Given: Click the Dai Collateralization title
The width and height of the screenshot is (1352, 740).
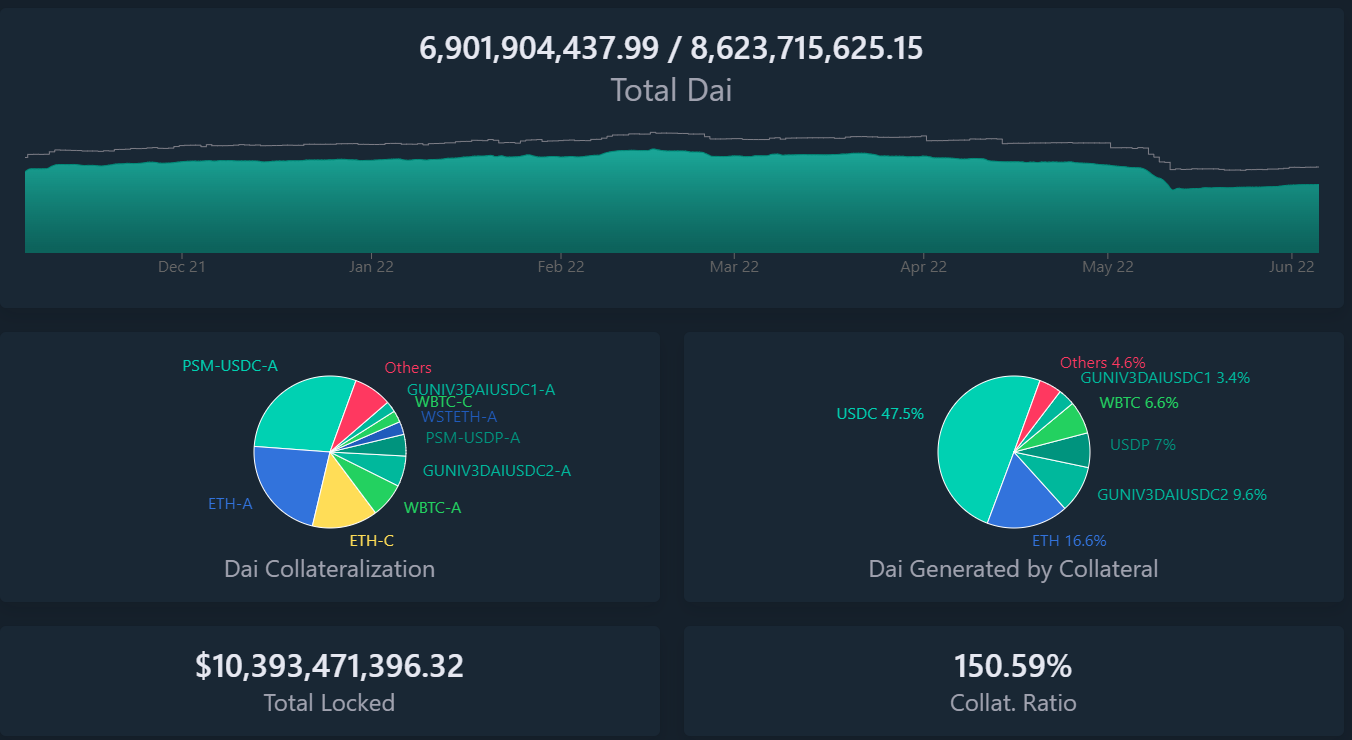Looking at the screenshot, I should [330, 569].
